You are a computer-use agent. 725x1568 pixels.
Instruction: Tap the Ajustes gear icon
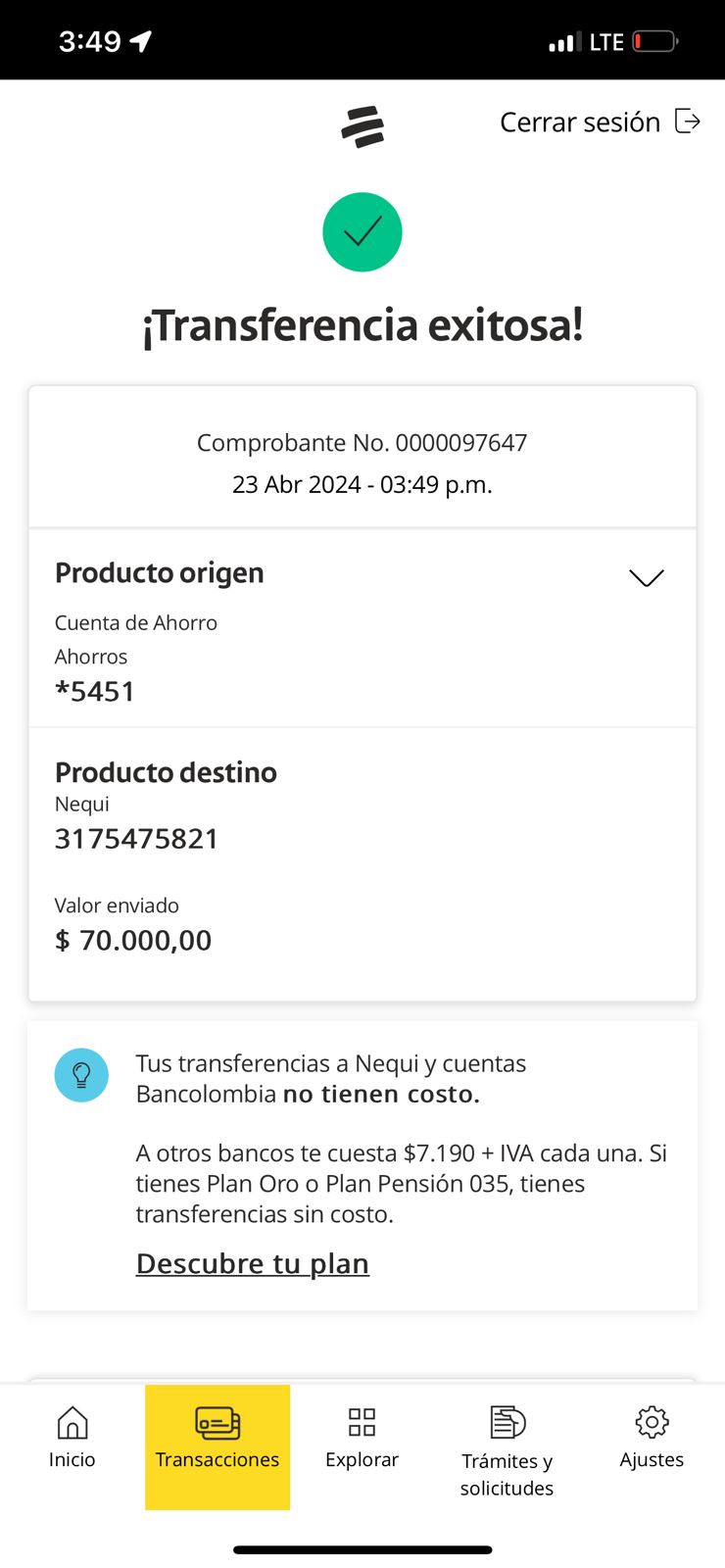click(652, 1422)
